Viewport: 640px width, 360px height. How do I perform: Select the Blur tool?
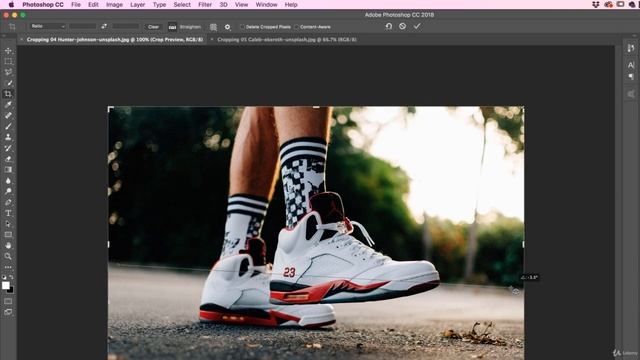[x=8, y=180]
